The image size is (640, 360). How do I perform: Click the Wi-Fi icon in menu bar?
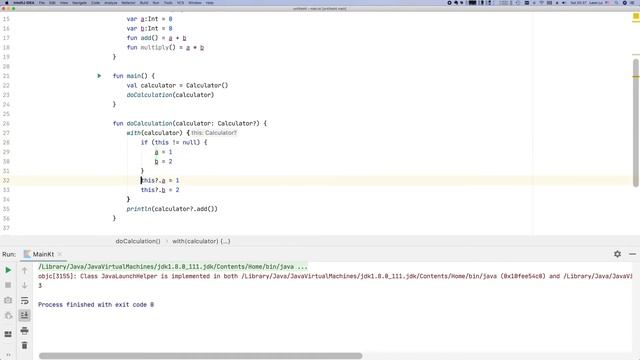(542, 3)
